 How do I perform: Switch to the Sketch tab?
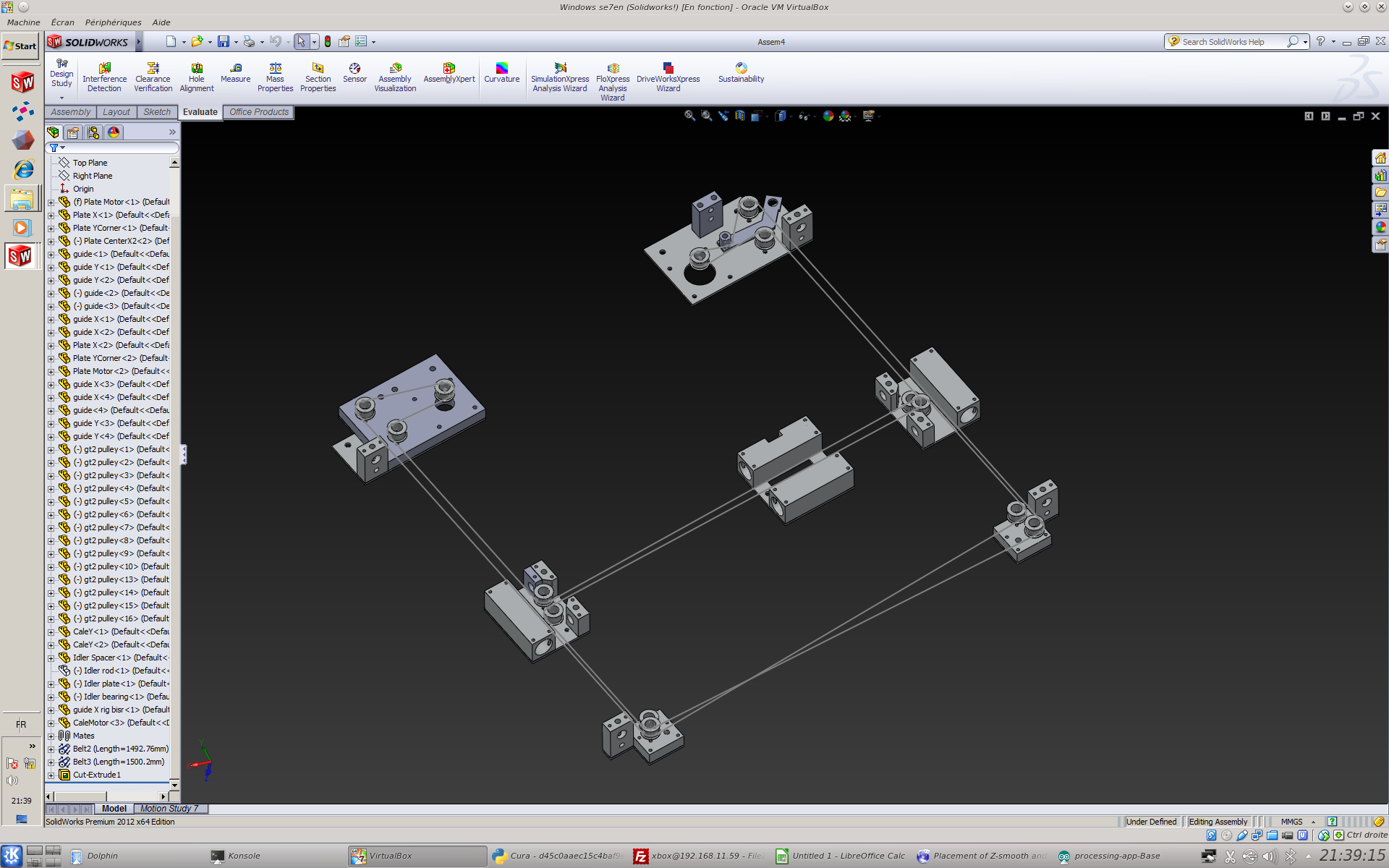[156, 112]
